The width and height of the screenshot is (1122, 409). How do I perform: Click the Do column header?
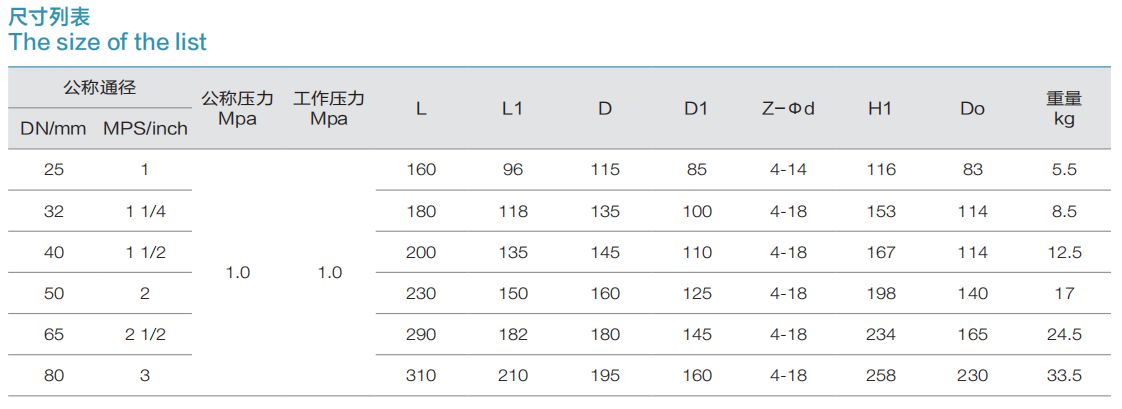click(972, 109)
